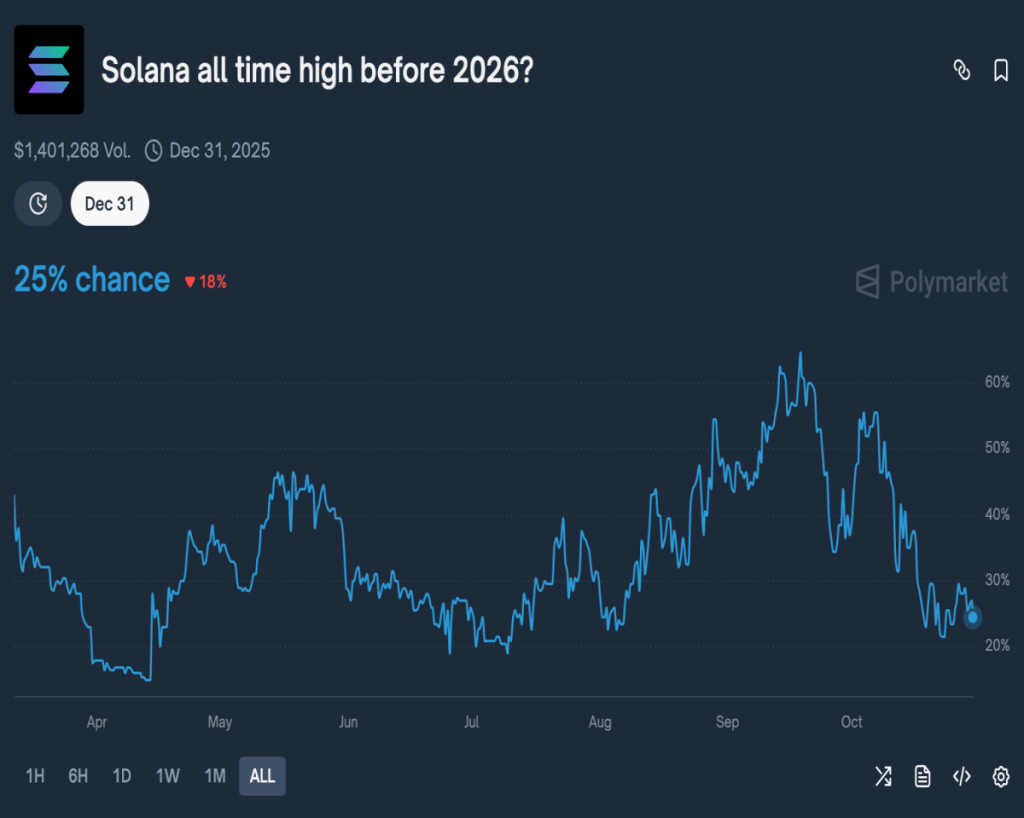Click the market title text
This screenshot has width=1024, height=818.
tap(317, 71)
